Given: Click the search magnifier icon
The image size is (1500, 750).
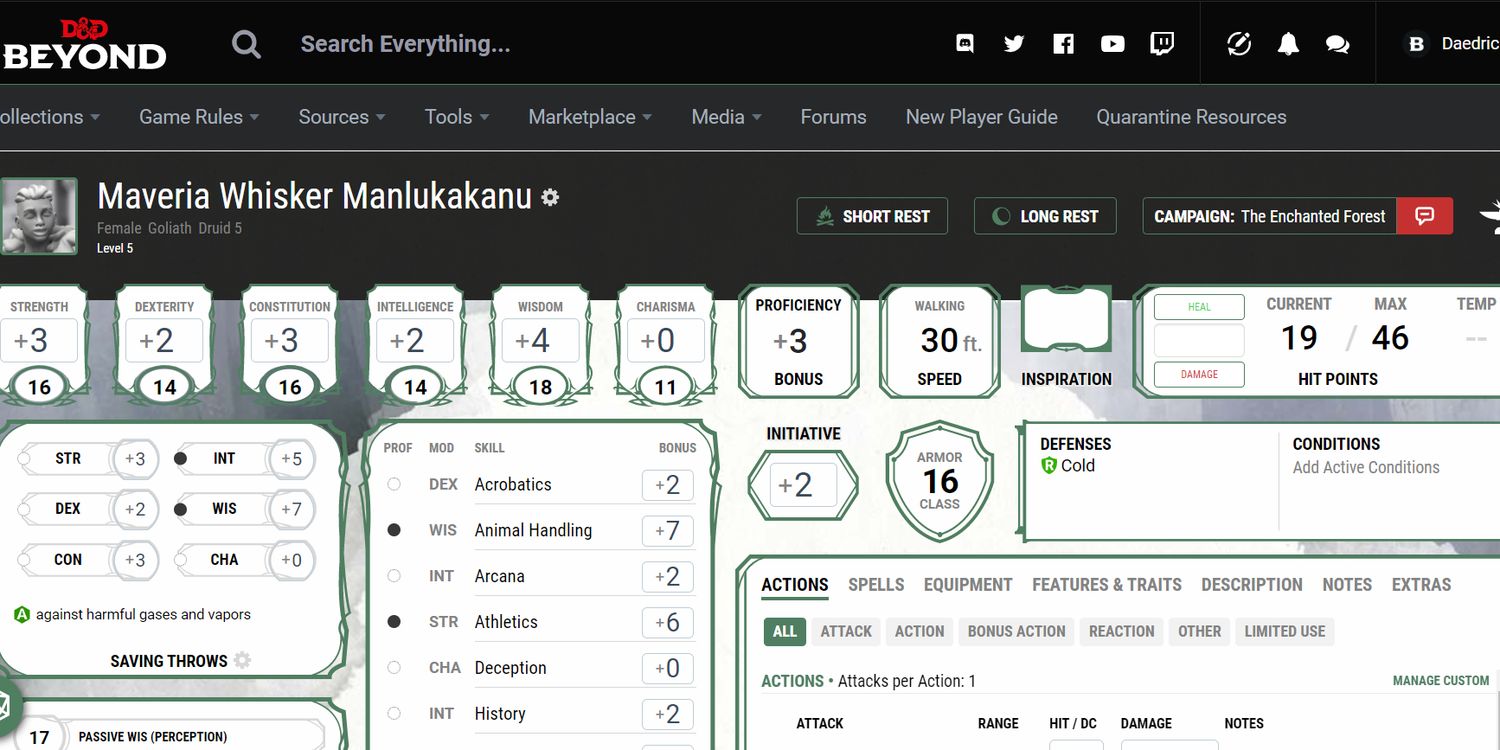Looking at the screenshot, I should coord(246,44).
